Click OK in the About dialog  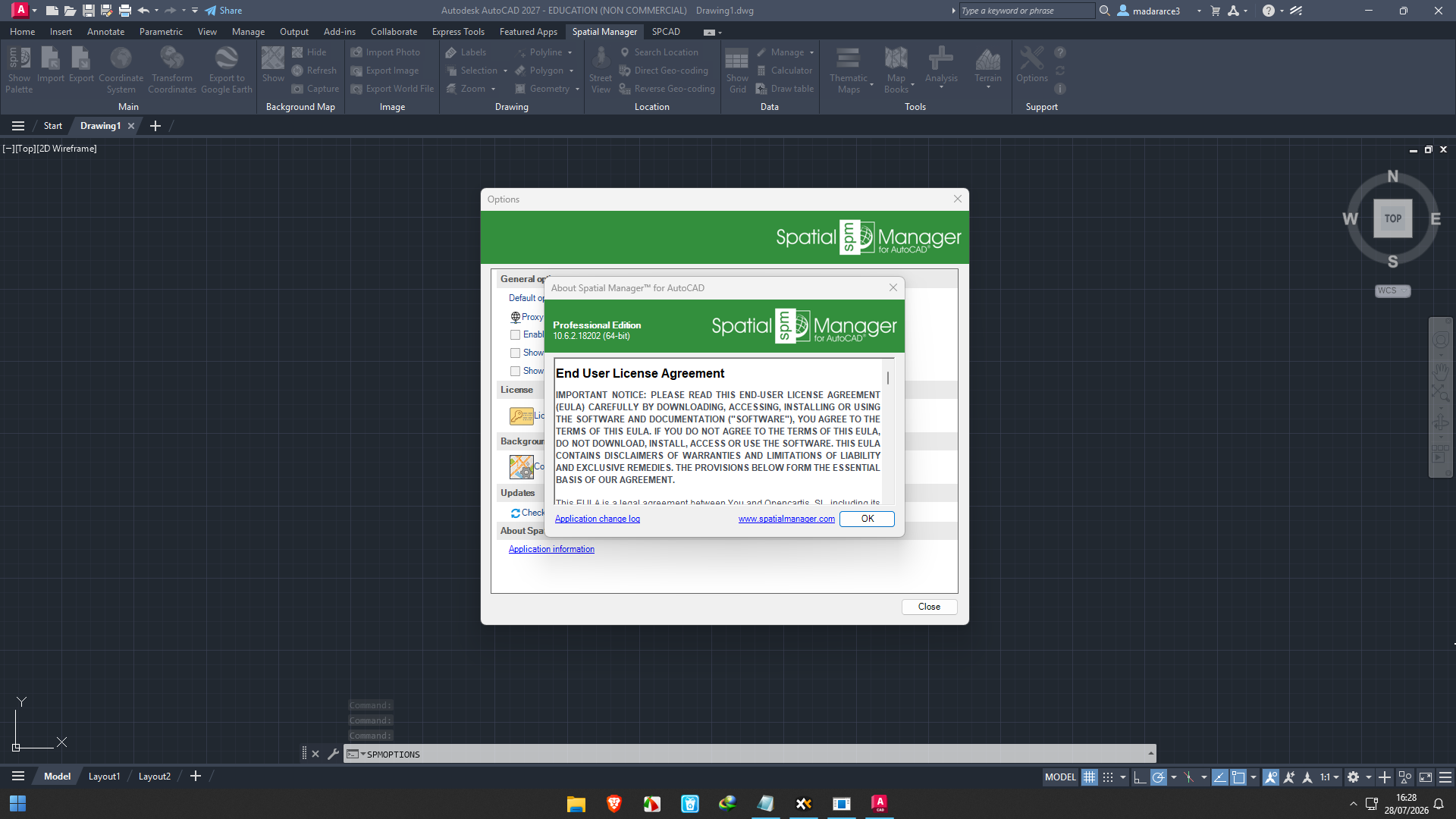point(867,519)
